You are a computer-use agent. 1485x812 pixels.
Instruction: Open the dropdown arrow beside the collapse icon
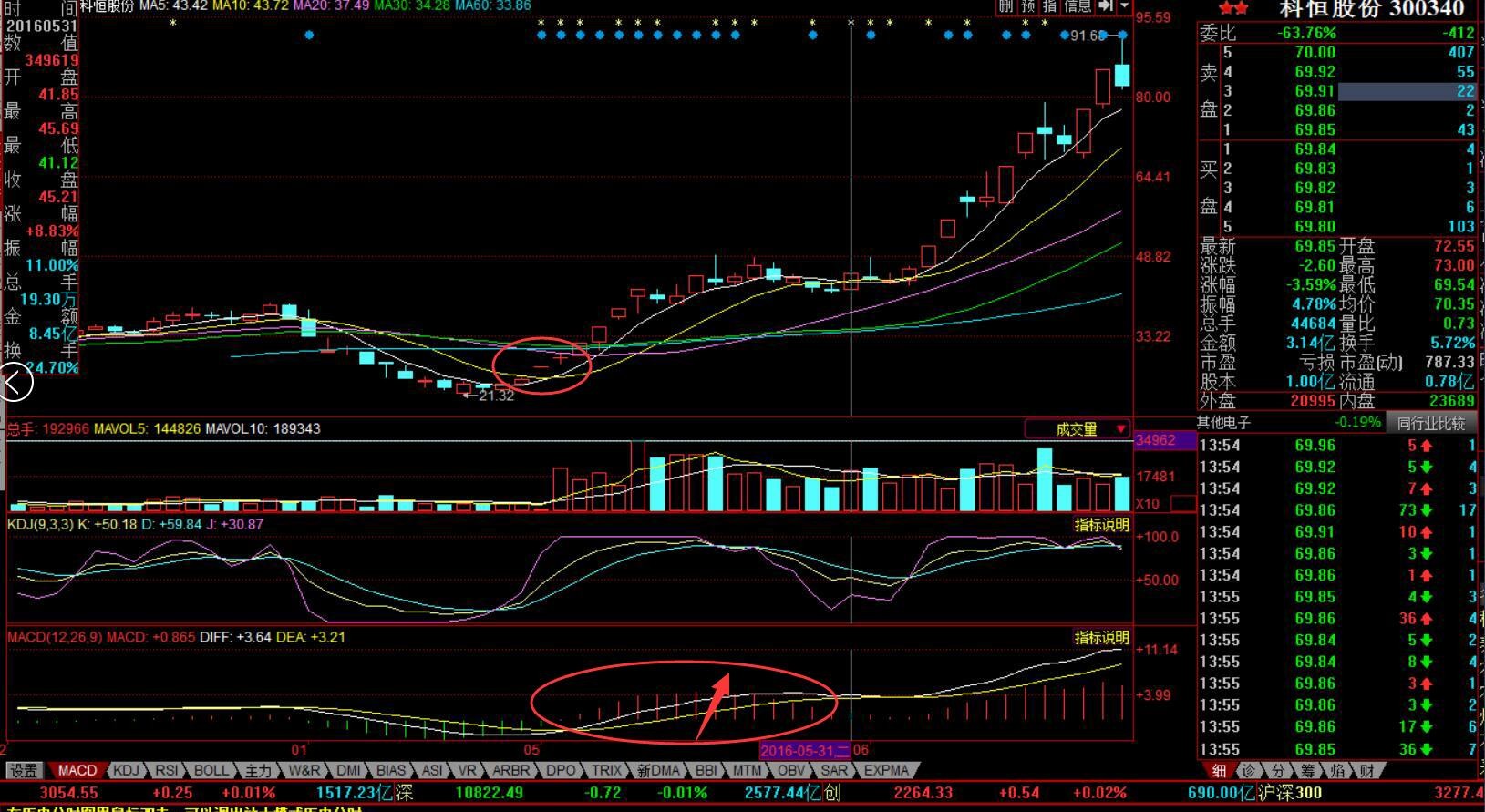point(1124,5)
